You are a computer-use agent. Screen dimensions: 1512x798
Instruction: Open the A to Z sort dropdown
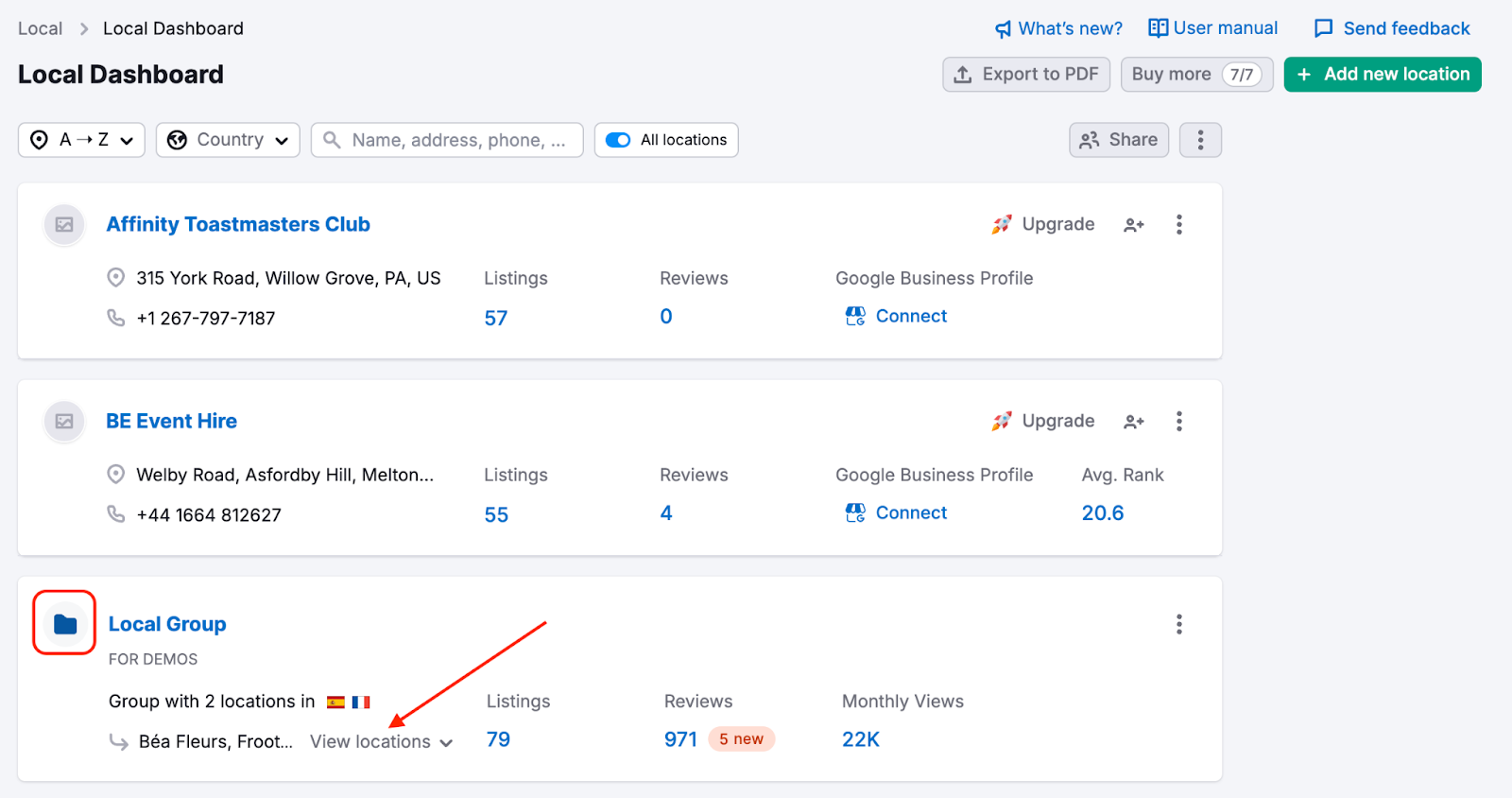coord(81,140)
